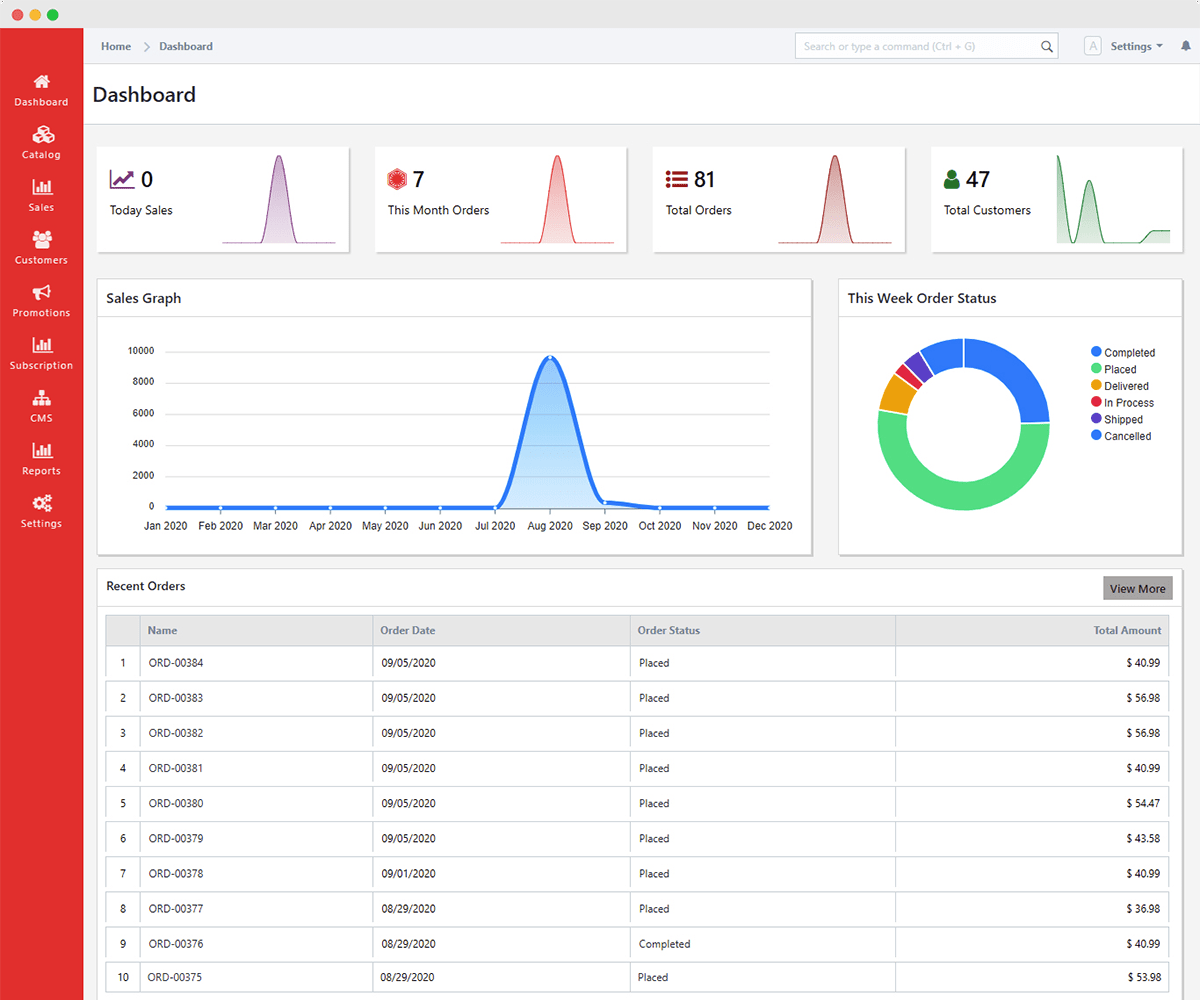Open the CMS menu label in sidebar
Screen dimensions: 1200x1000
tap(41, 418)
